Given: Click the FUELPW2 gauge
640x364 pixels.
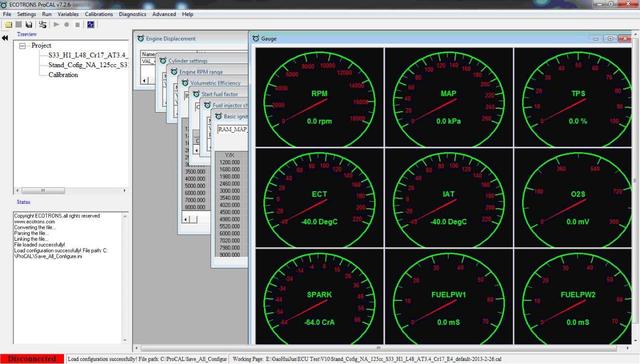Looking at the screenshot, I should (x=573, y=297).
